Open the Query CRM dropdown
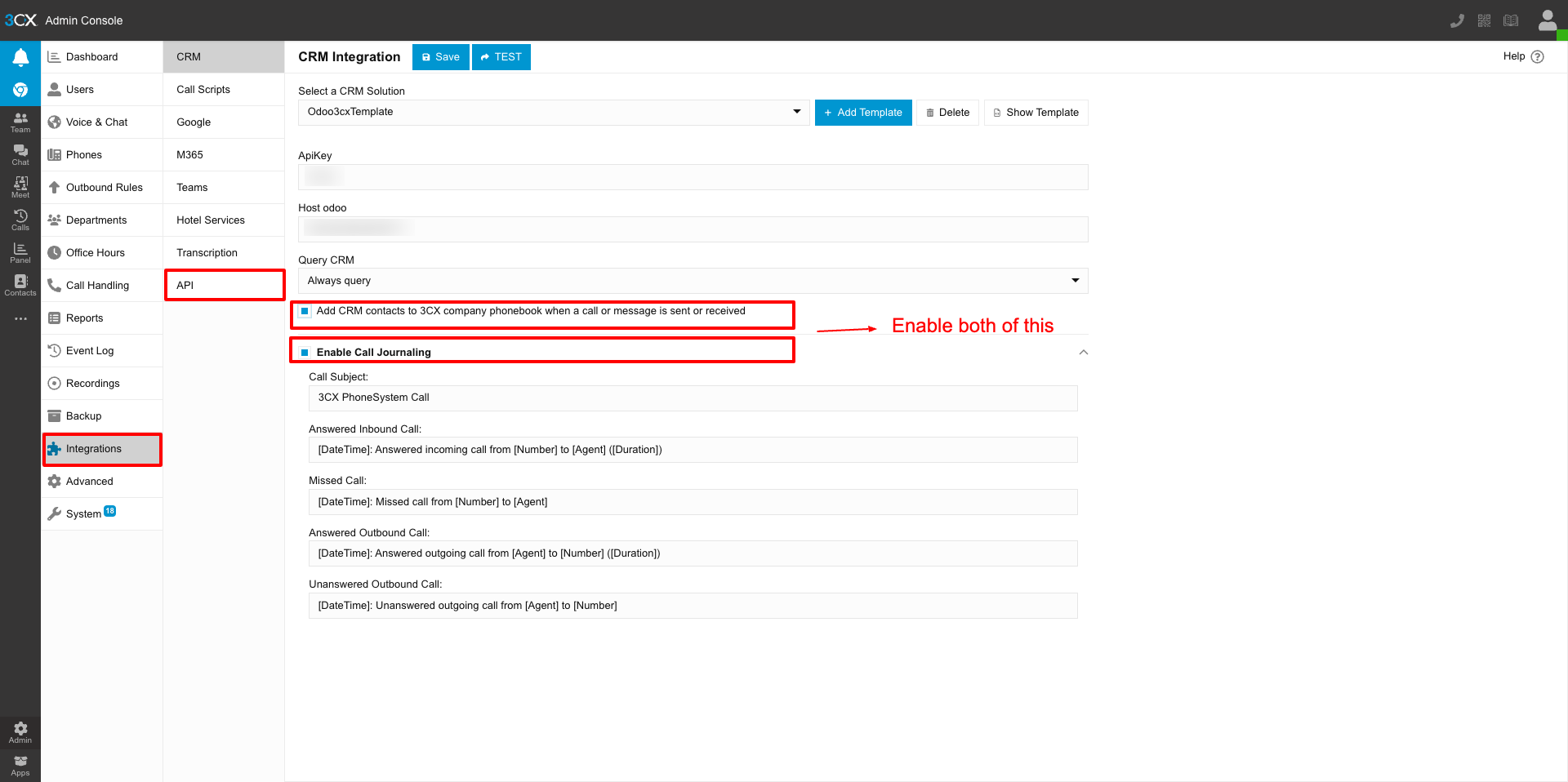 click(x=693, y=281)
